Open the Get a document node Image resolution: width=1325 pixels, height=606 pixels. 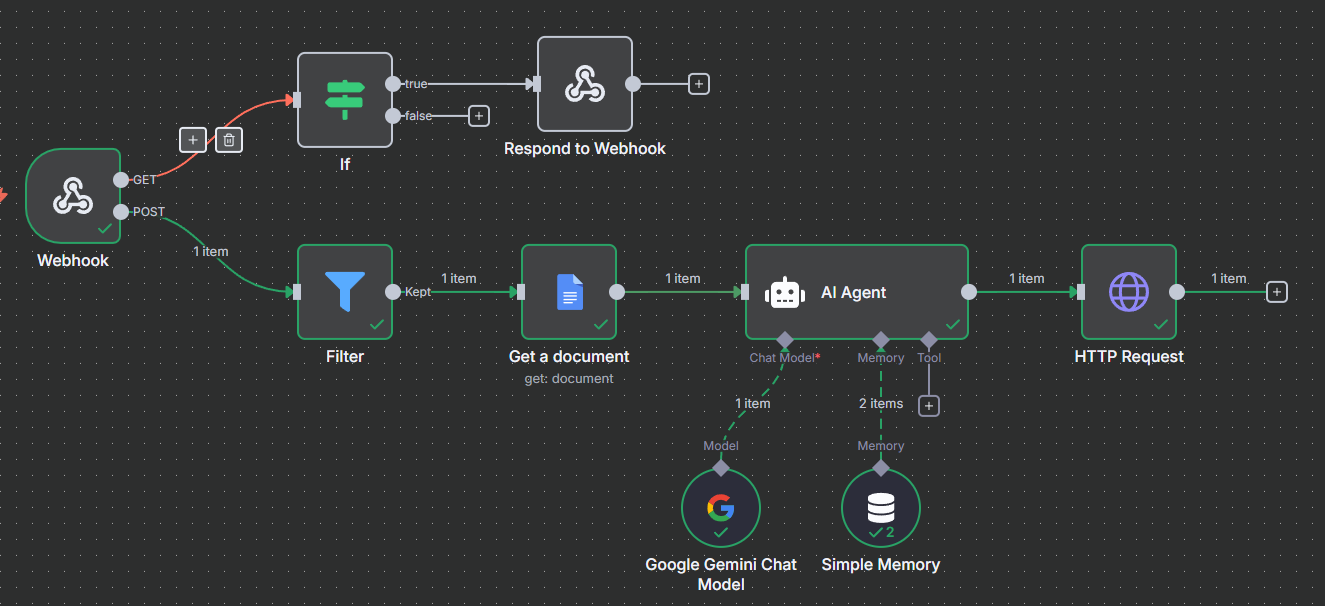tap(569, 292)
